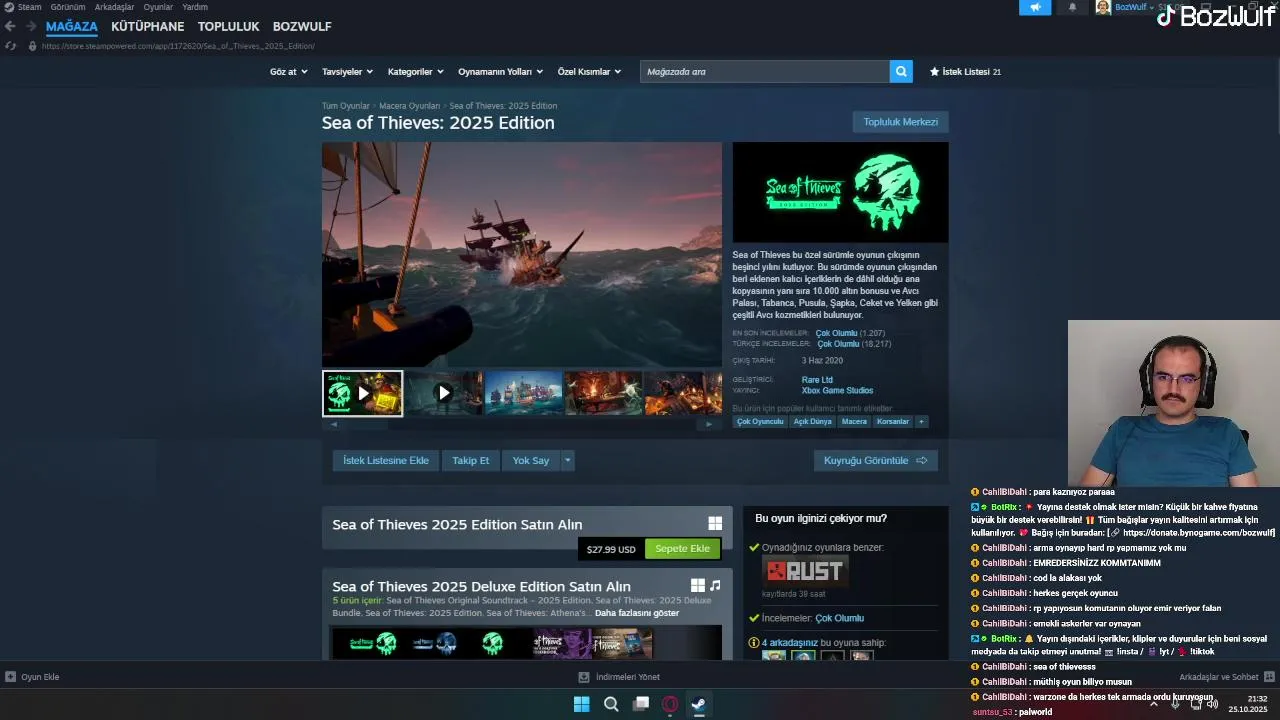Click the left arrow of thumbnail strip
This screenshot has width=1280, height=720.
click(334, 424)
